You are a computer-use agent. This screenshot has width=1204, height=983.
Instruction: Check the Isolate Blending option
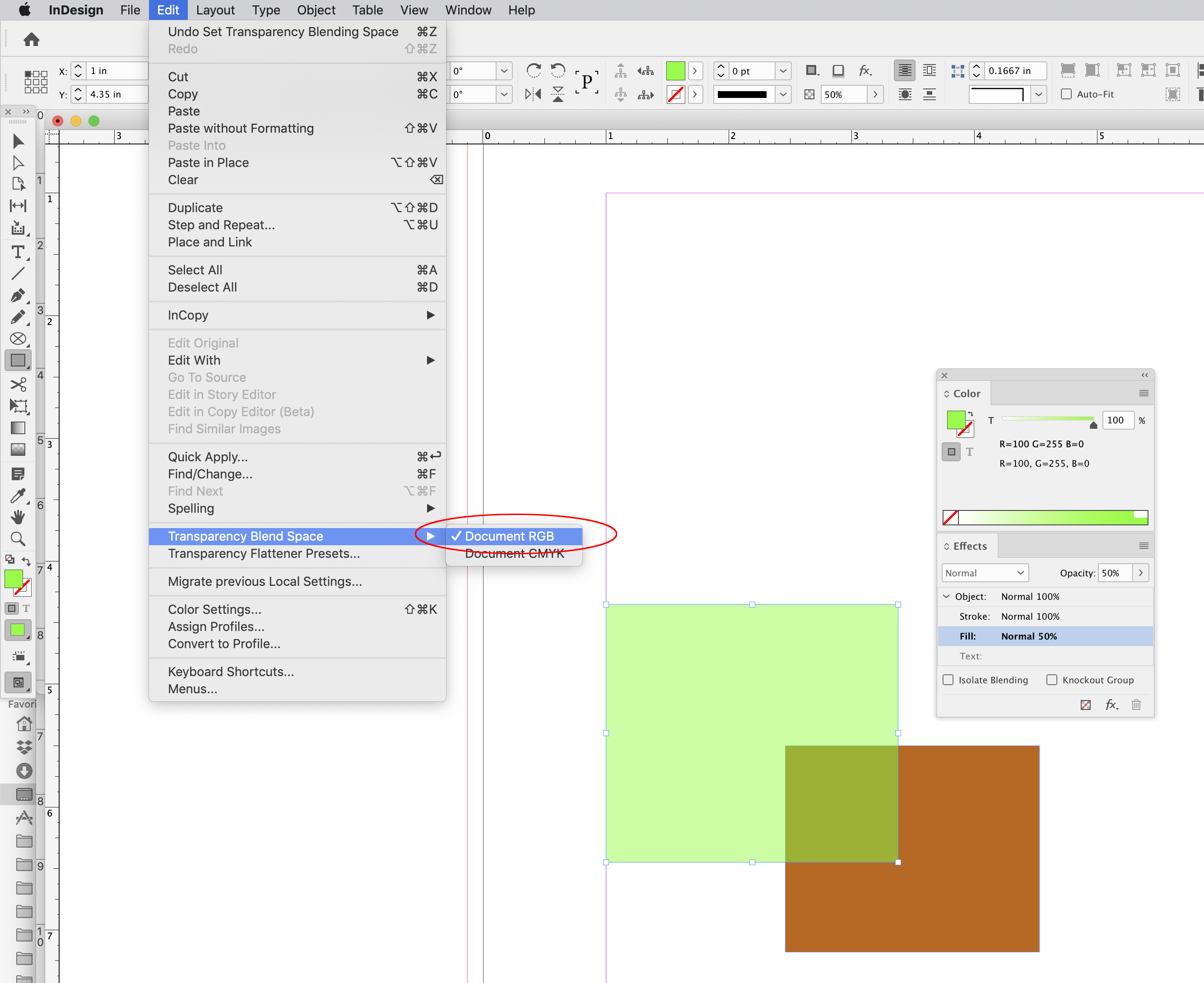point(948,680)
